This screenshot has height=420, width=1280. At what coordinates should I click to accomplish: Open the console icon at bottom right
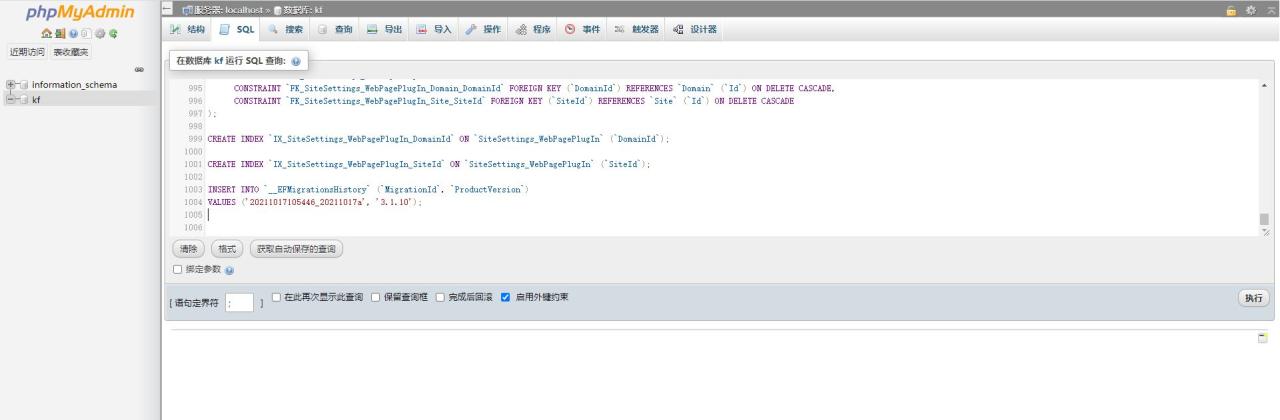(x=1263, y=338)
